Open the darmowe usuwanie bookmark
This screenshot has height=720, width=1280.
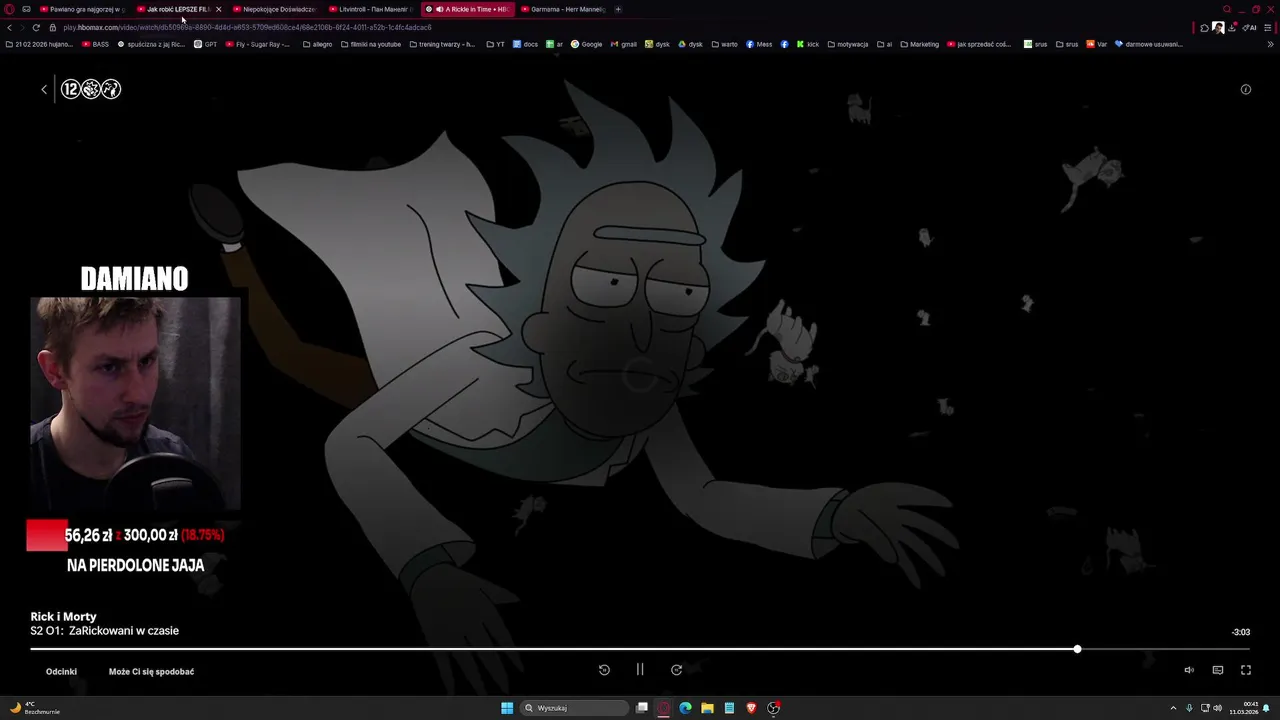(1149, 44)
